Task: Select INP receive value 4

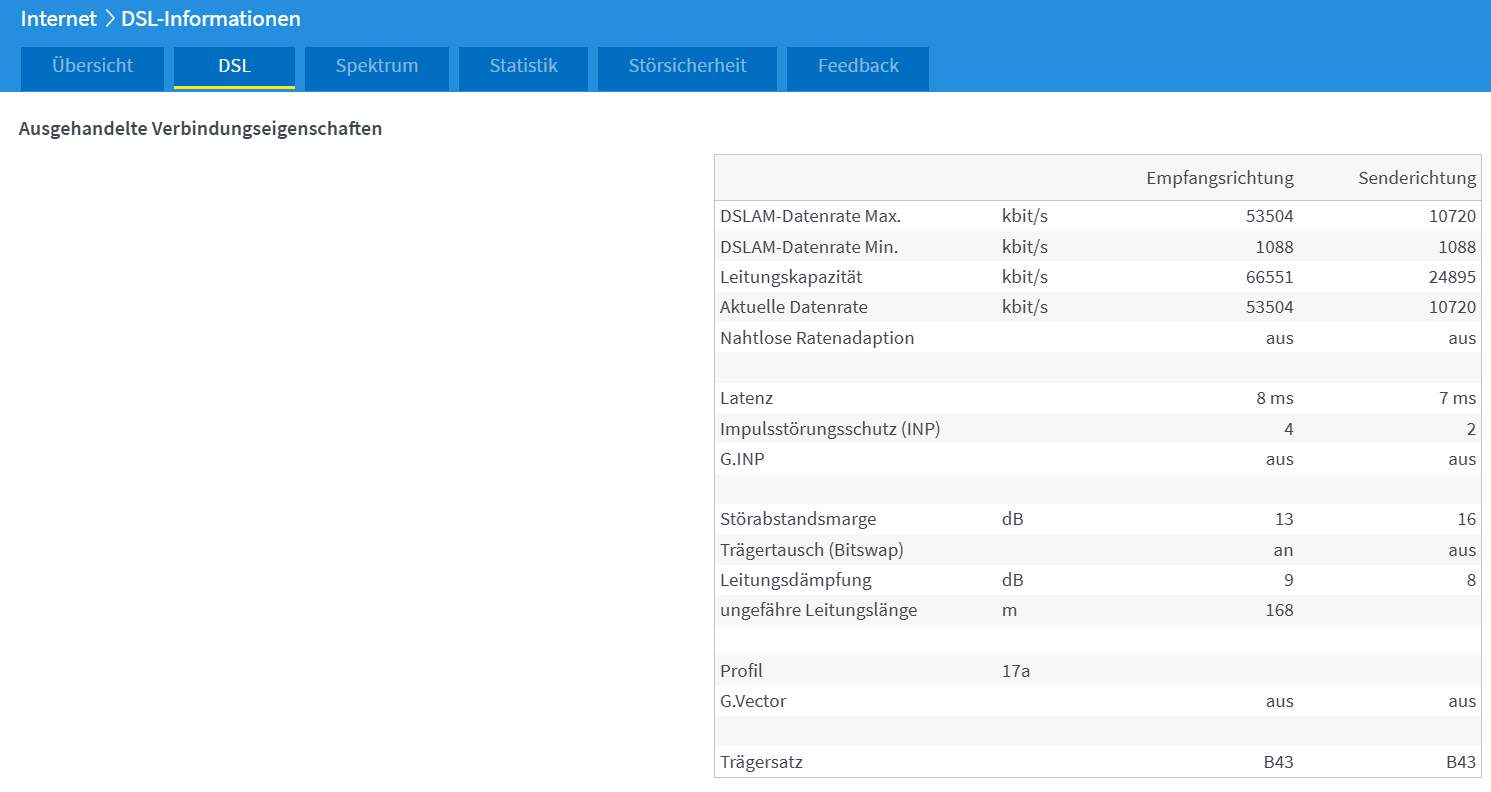Action: [x=1289, y=429]
